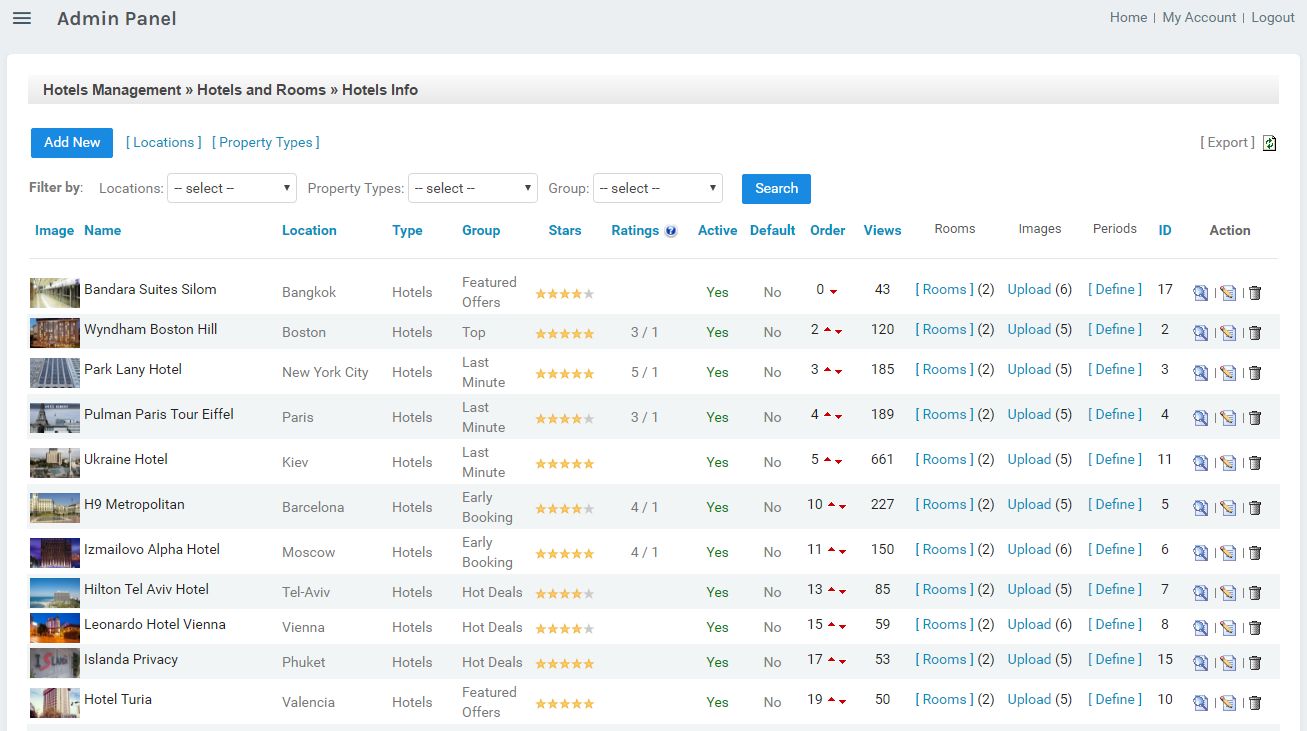1307x731 pixels.
Task: Move Pulman Paris Tour Eiffel up in order
Action: 828,415
